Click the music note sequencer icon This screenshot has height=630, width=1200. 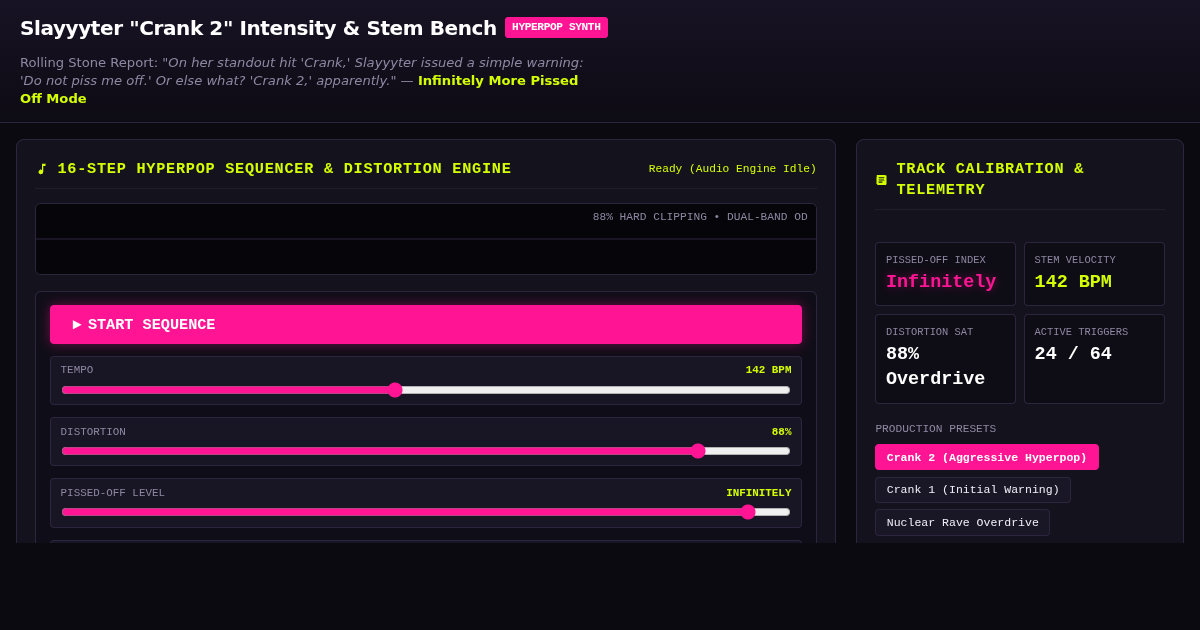coord(42,169)
